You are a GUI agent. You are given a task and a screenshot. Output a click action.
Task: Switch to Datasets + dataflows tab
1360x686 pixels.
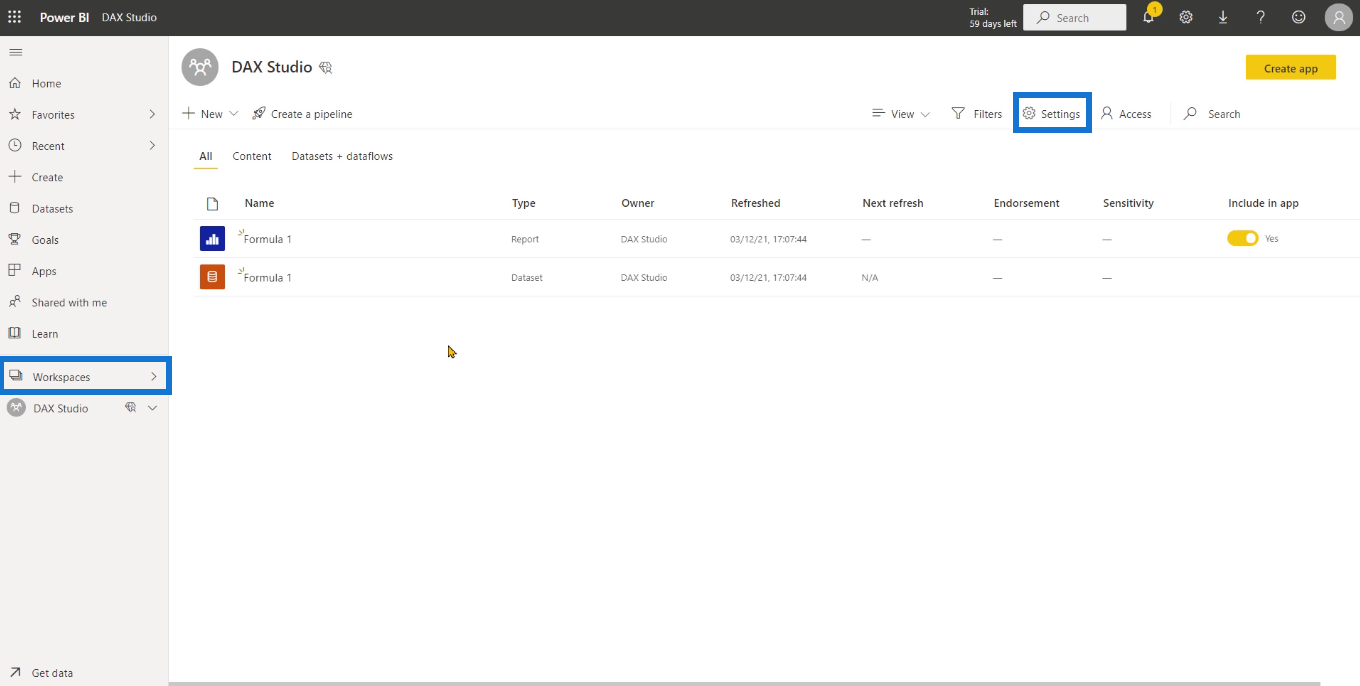[x=342, y=156]
